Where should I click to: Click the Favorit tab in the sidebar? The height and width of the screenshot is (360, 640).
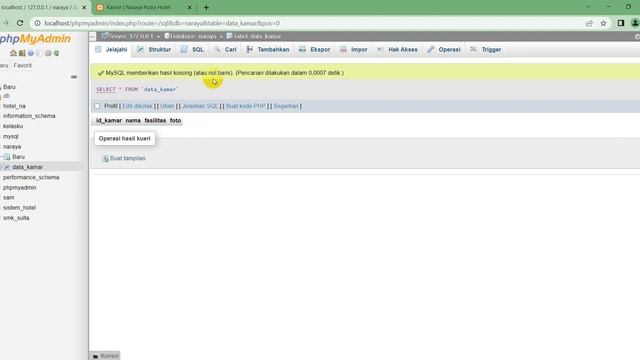[22, 65]
